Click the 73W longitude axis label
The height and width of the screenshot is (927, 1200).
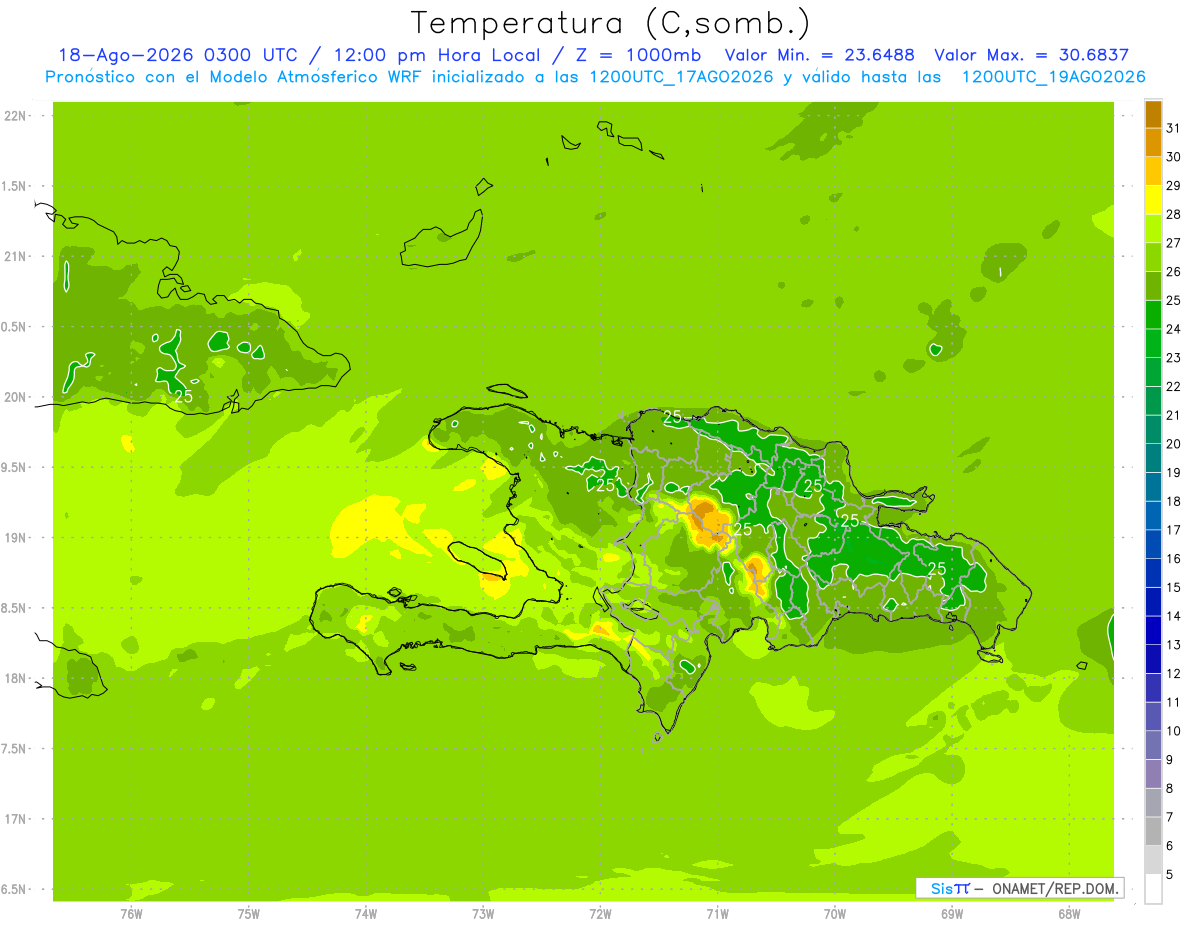tap(483, 913)
